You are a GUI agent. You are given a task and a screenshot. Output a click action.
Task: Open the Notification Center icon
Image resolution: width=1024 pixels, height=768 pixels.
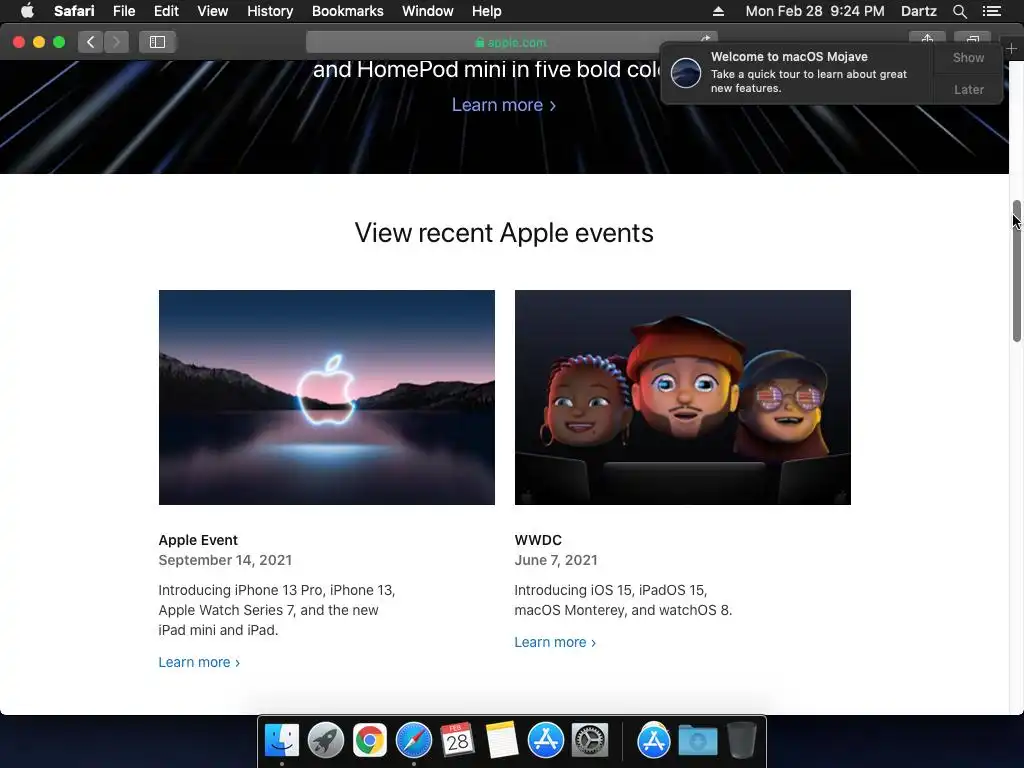[x=991, y=11]
